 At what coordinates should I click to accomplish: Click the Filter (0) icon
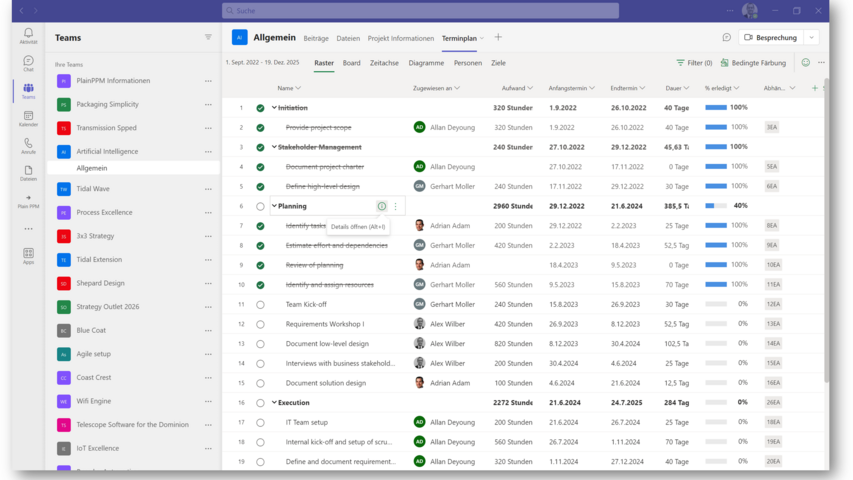click(x=681, y=63)
